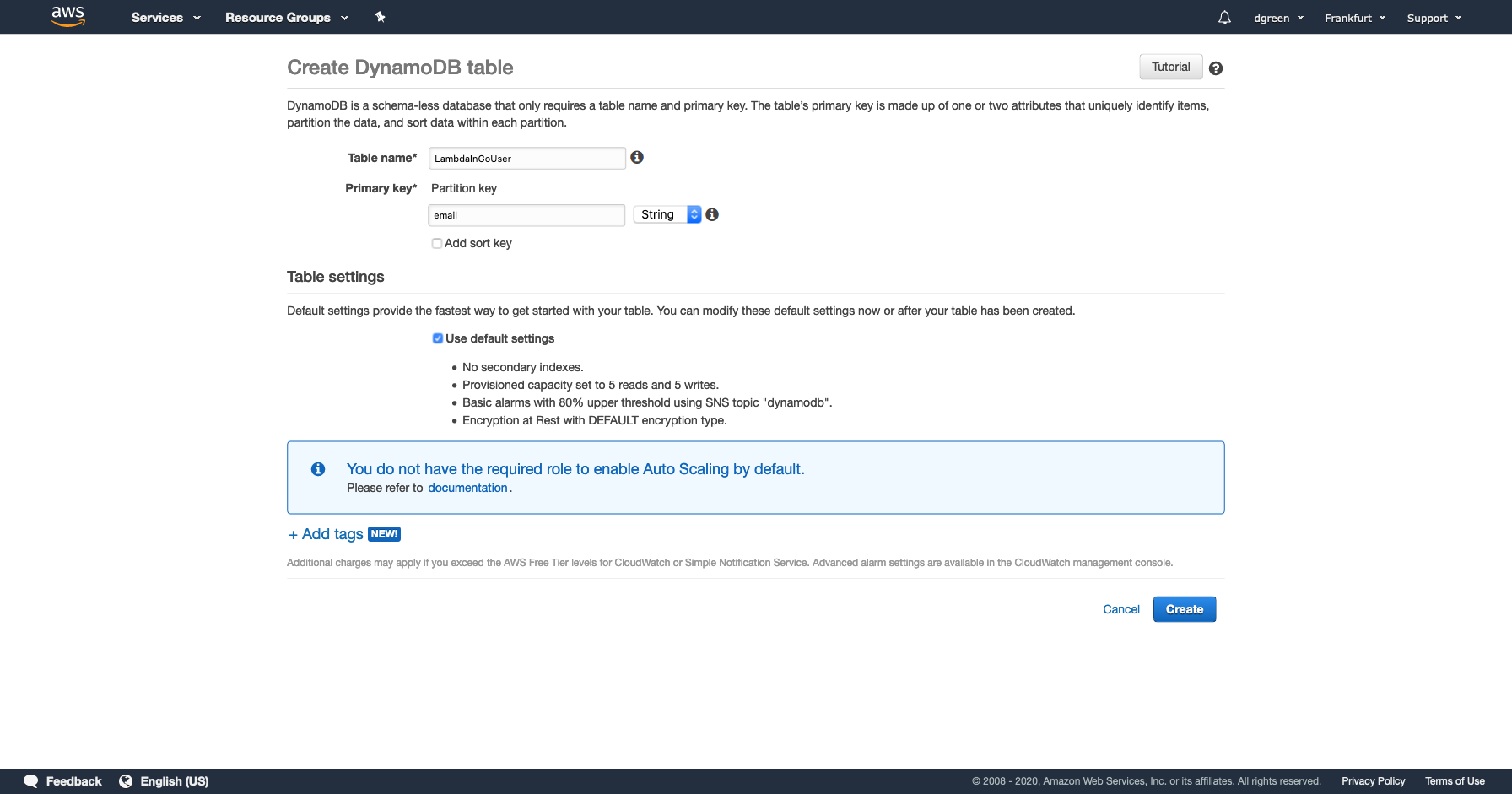Click the Feedback link text
The width and height of the screenshot is (1512, 794).
pyautogui.click(x=73, y=781)
